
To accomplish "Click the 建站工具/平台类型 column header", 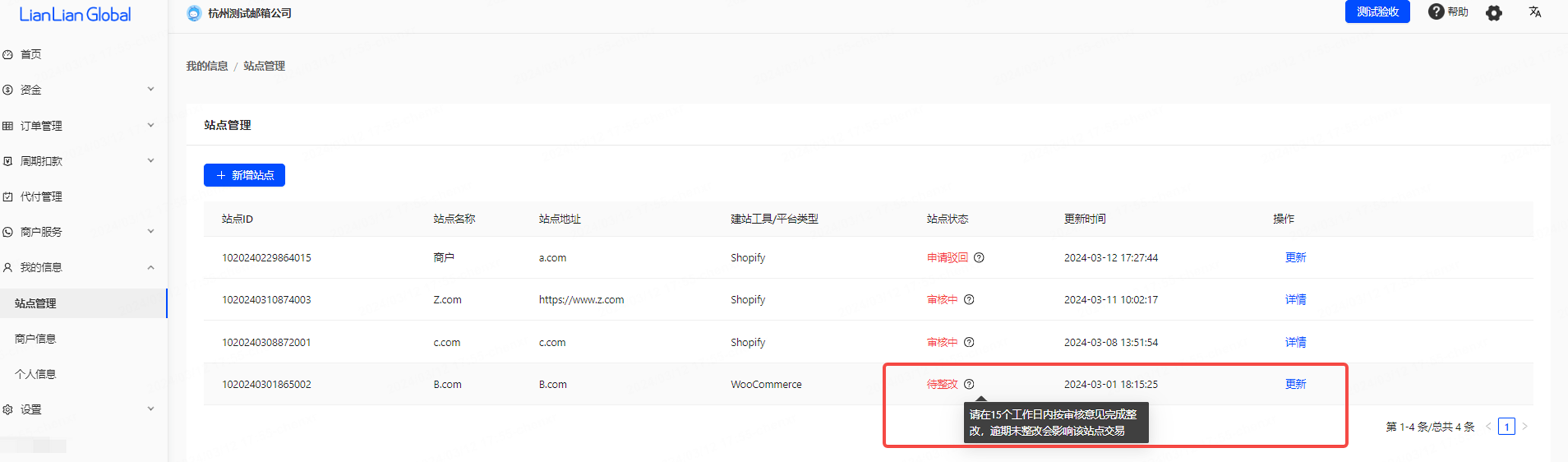I will tap(774, 219).
